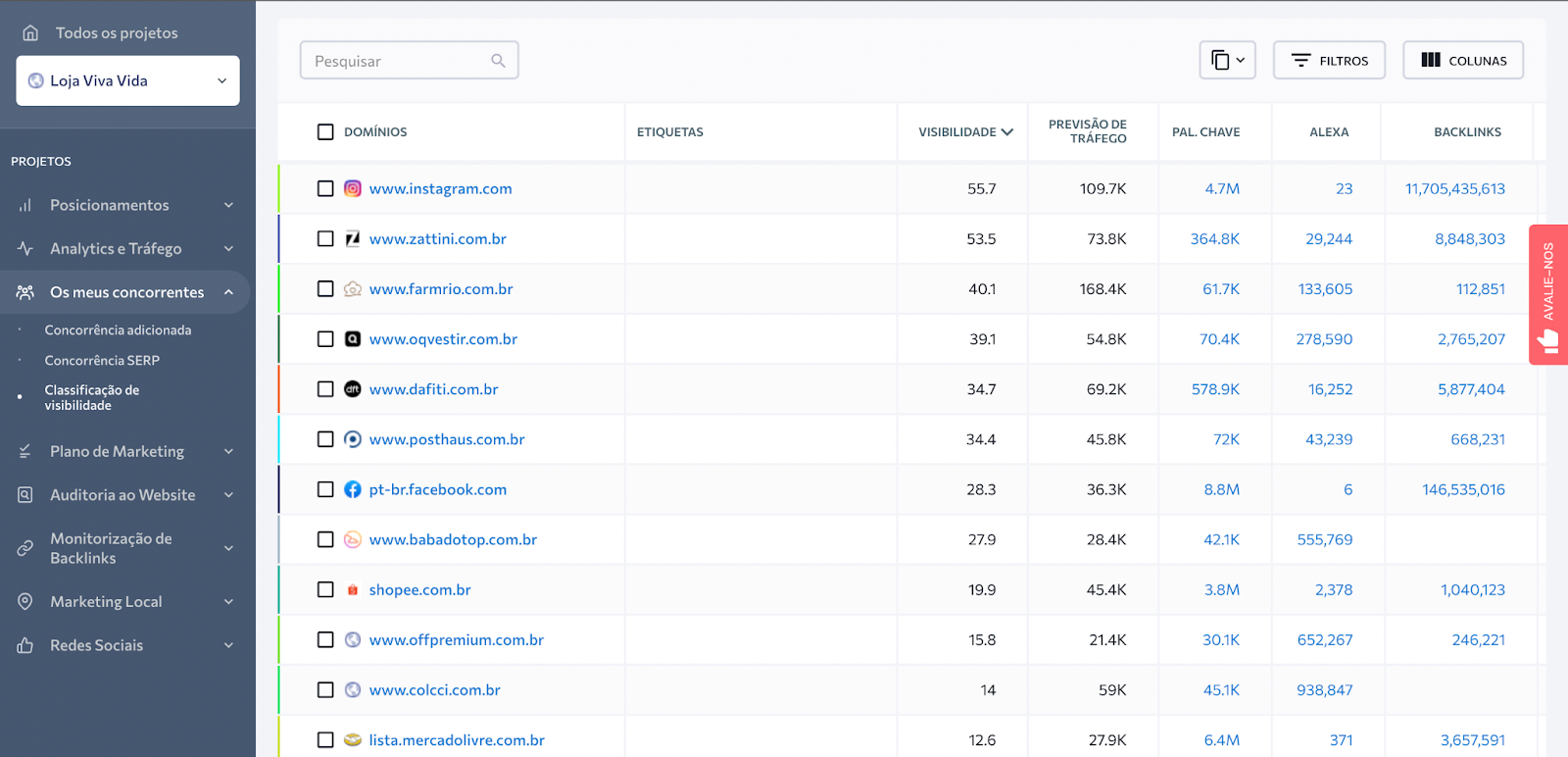The image size is (1568, 757).
Task: Open the COLUNAS button
Action: click(1463, 60)
